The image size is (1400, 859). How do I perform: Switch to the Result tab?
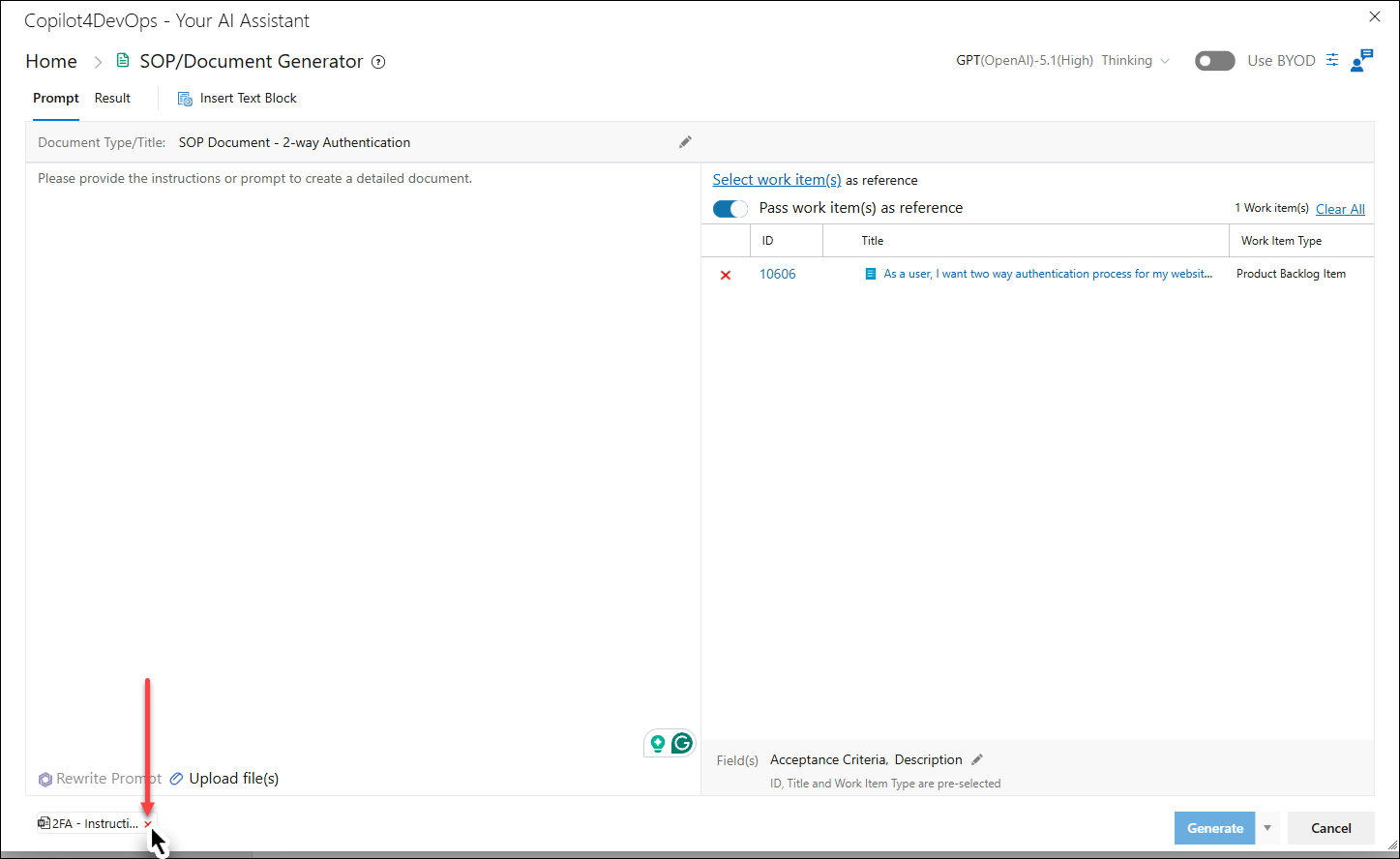(x=112, y=98)
